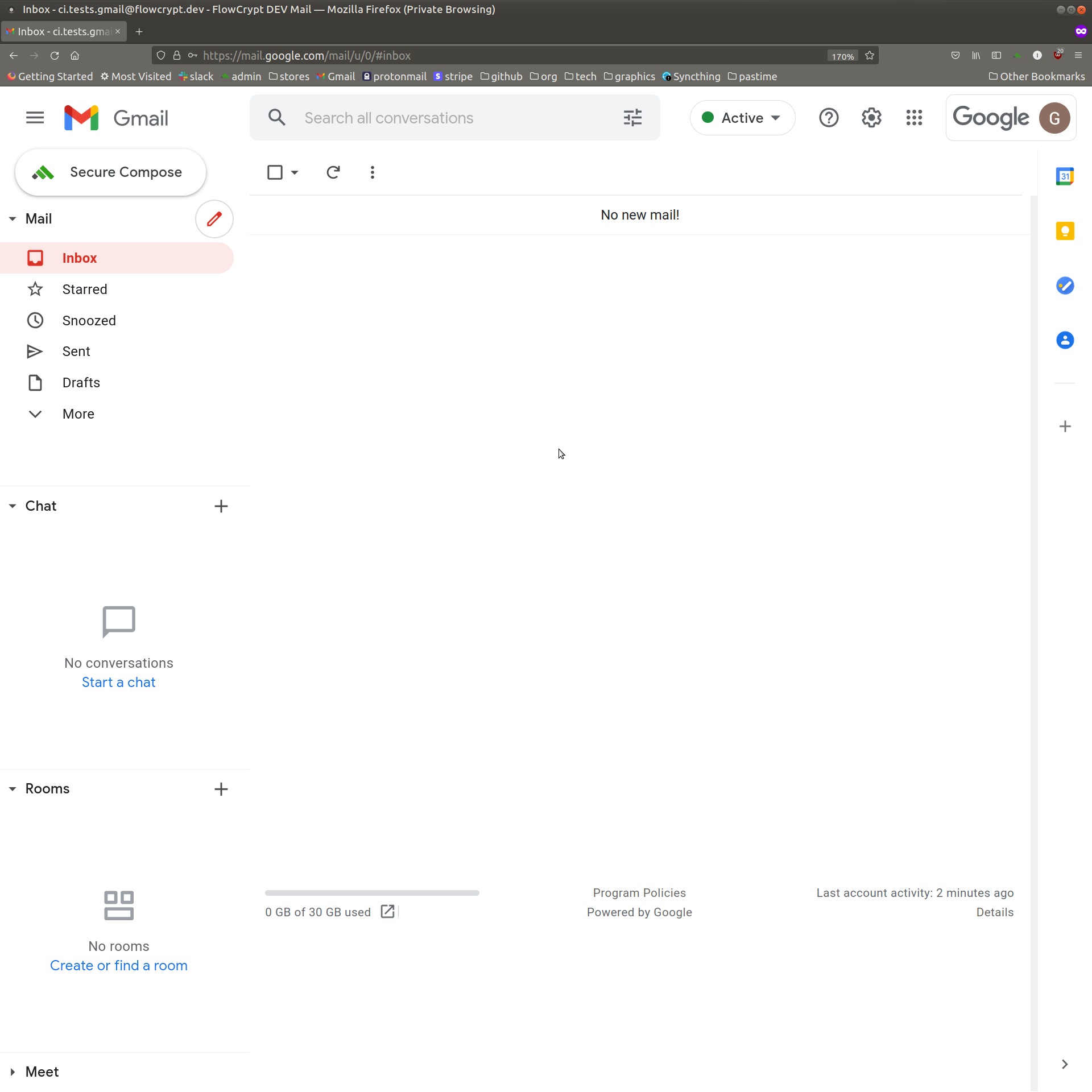
Task: Expand More mail labels
Action: point(78,414)
